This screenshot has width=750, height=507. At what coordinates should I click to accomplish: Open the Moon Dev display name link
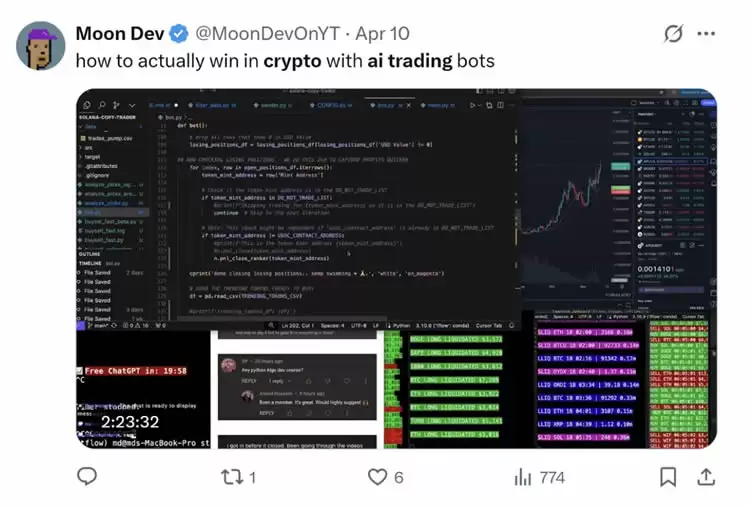pos(120,33)
